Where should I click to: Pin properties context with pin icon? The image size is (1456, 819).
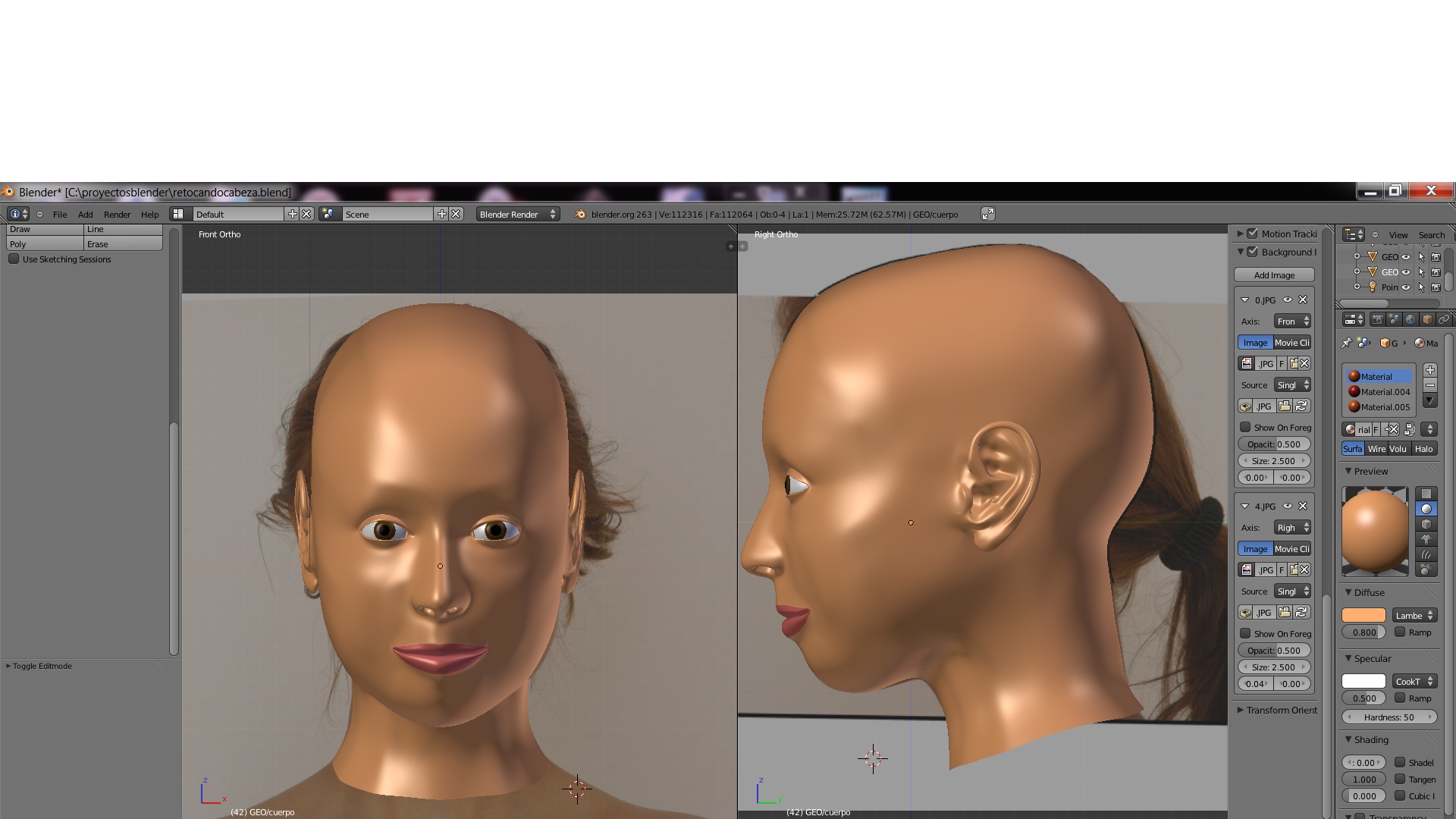tap(1347, 343)
